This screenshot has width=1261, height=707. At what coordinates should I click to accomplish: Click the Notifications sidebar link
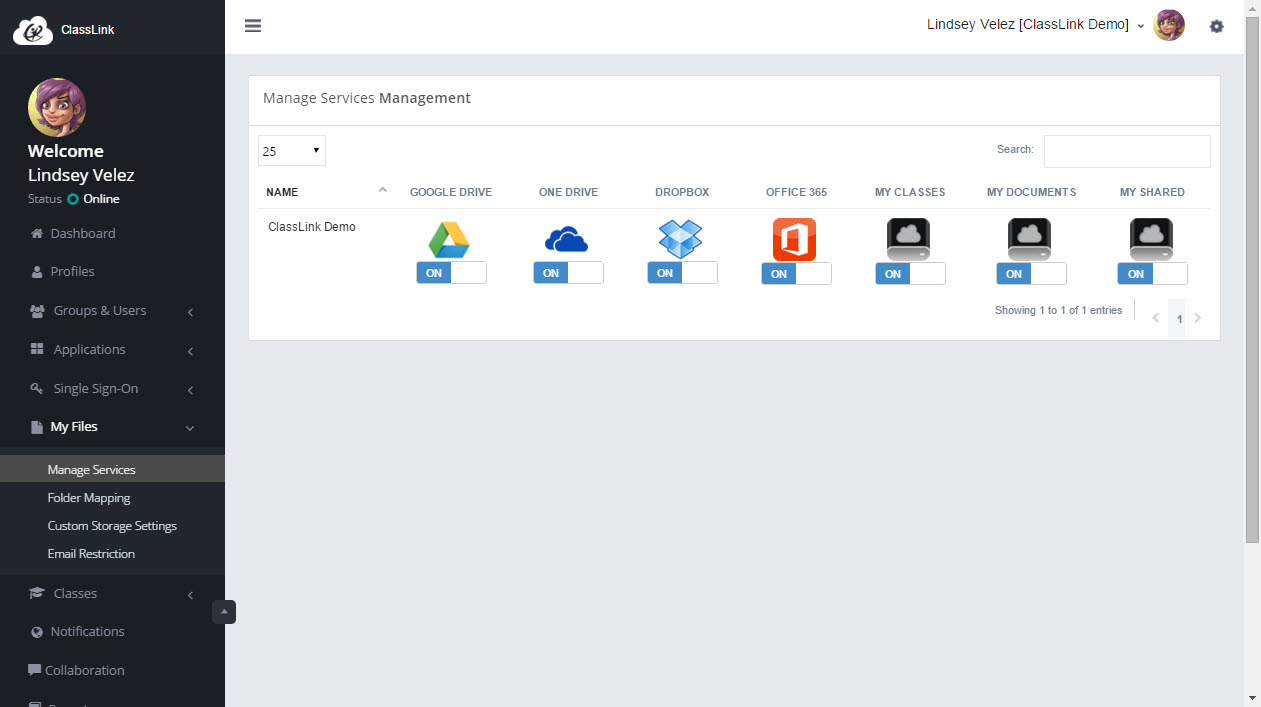click(88, 632)
